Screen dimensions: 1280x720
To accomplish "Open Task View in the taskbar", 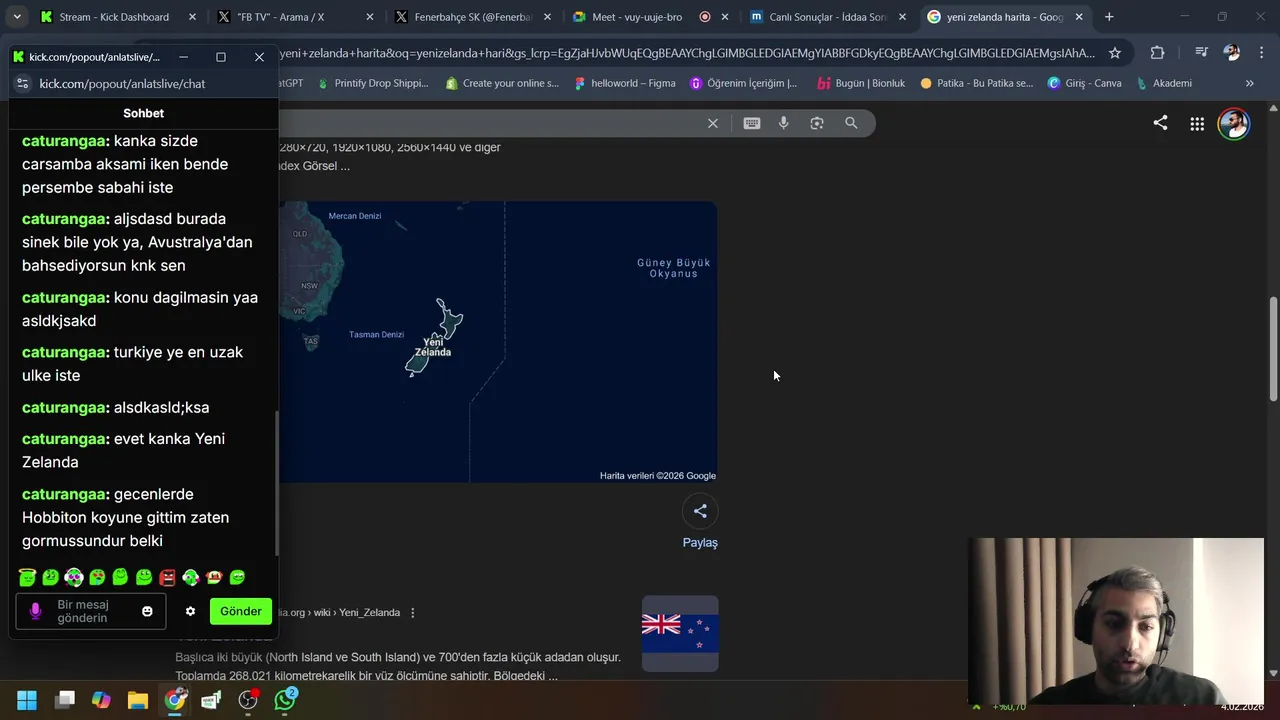I will click(x=65, y=700).
